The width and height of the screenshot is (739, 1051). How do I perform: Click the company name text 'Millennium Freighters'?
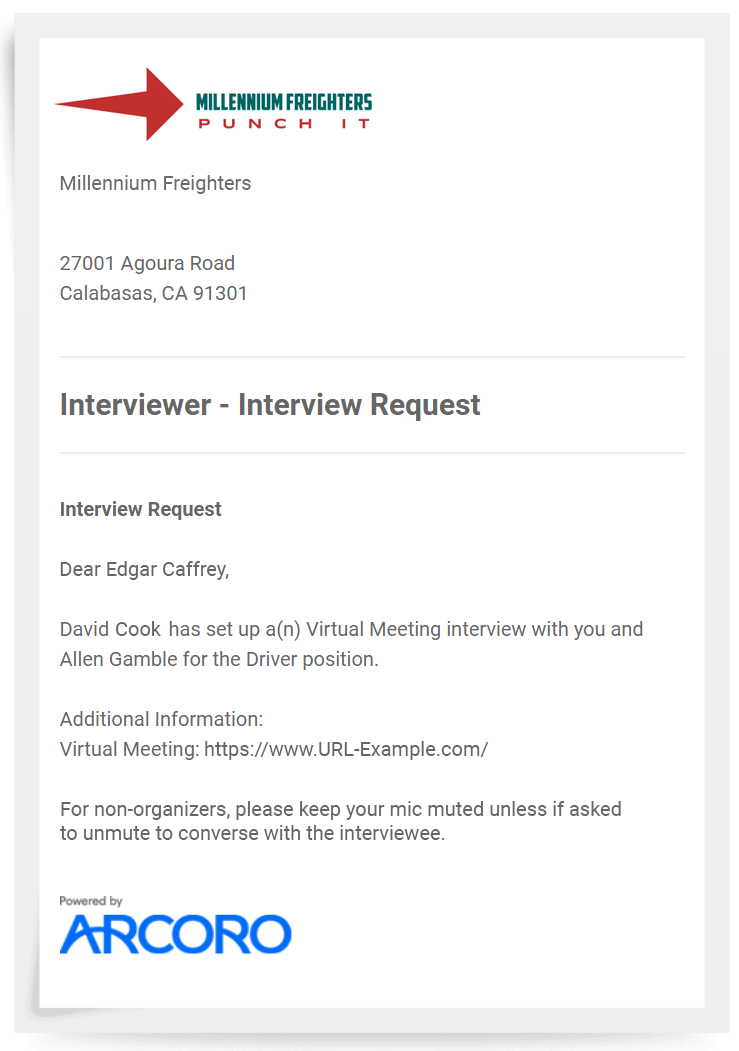coord(155,183)
